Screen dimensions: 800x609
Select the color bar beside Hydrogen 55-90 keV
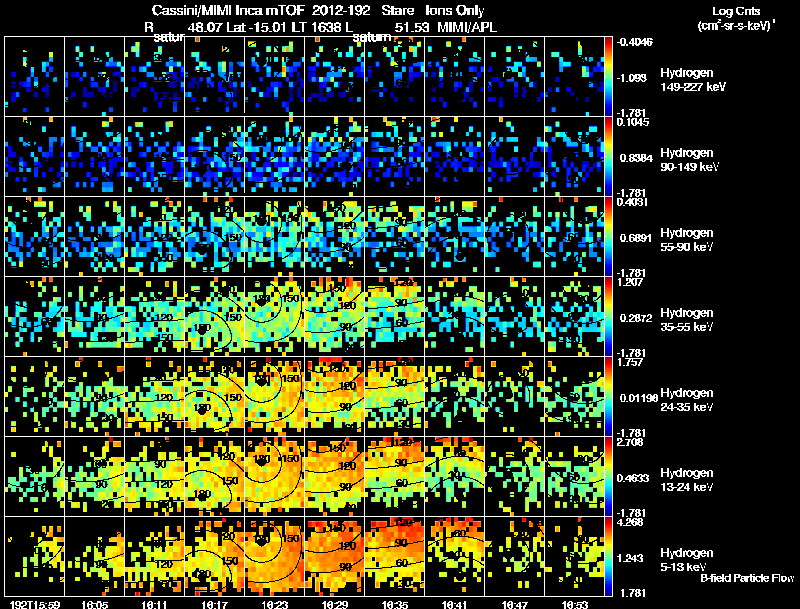[x=608, y=237]
